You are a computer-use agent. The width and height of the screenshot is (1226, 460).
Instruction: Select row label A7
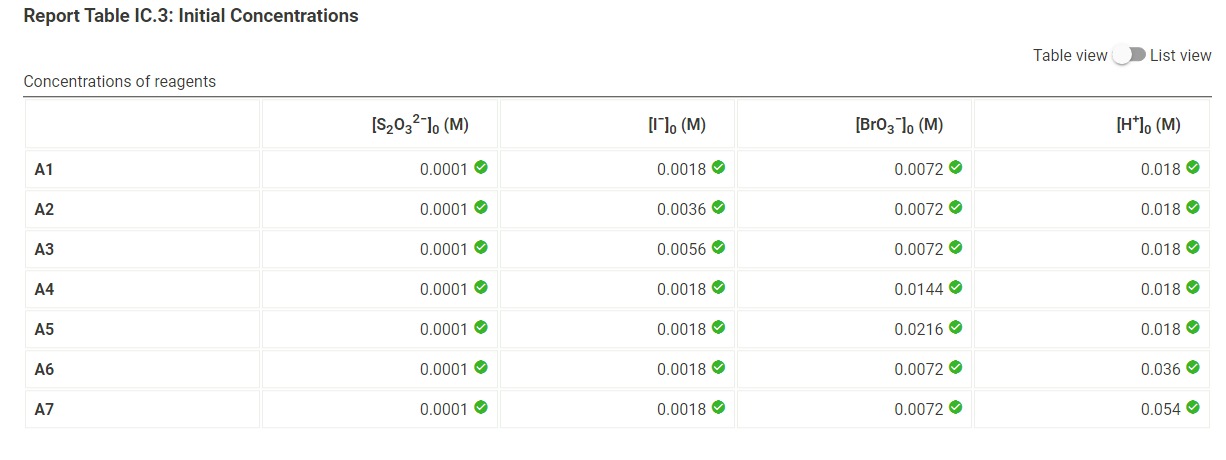pos(44,410)
